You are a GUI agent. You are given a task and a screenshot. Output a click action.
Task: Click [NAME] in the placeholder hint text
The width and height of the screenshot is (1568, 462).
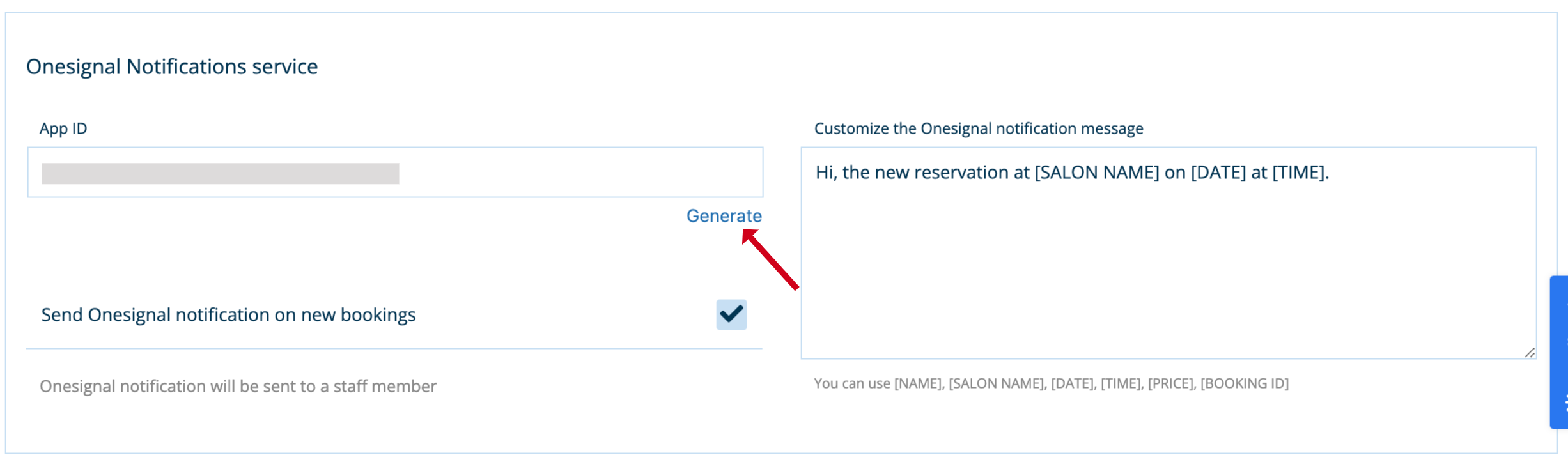(x=918, y=383)
